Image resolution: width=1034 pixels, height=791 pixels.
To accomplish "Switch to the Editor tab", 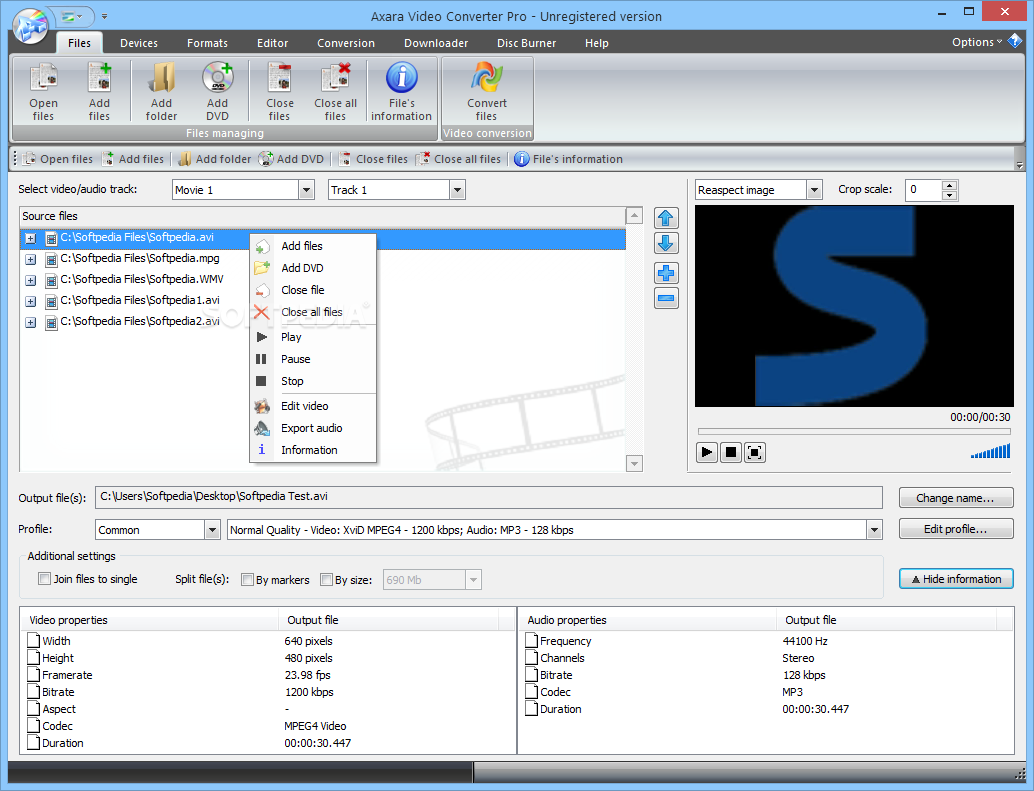I will click(272, 43).
